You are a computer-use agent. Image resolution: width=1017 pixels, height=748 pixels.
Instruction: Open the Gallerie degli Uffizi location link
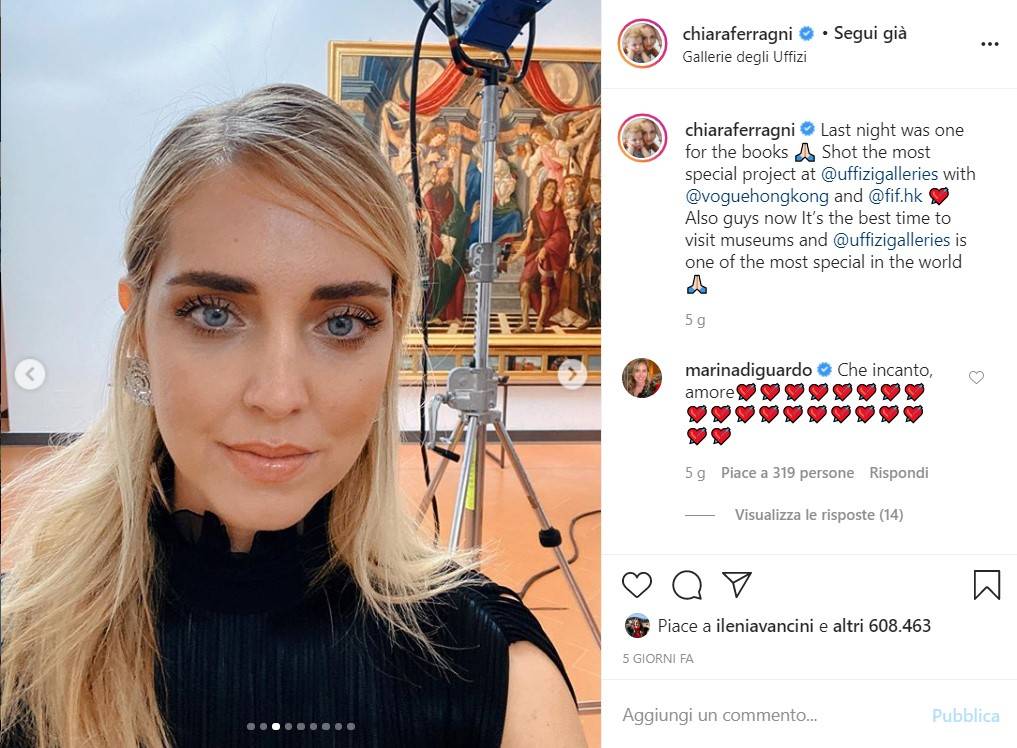click(x=745, y=56)
